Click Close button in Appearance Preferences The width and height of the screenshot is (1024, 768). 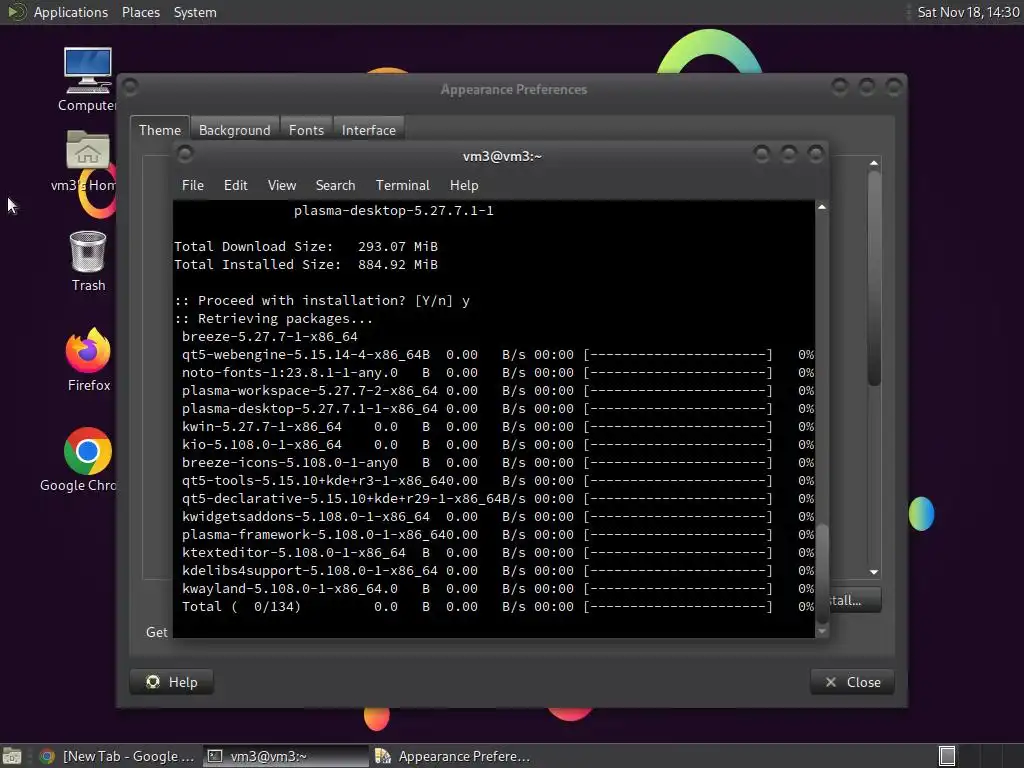(x=852, y=682)
